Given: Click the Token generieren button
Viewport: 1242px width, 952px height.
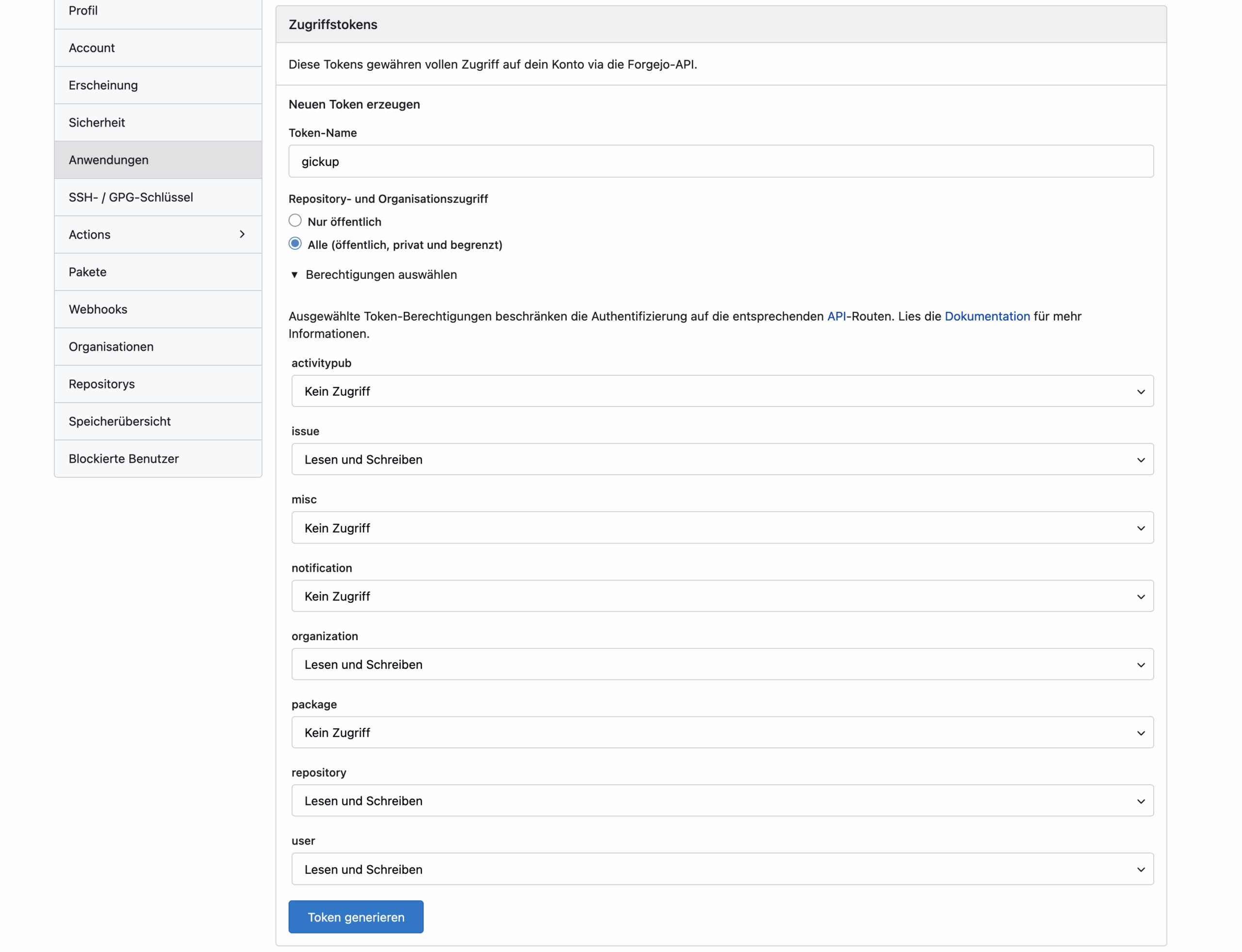Looking at the screenshot, I should click(x=356, y=916).
